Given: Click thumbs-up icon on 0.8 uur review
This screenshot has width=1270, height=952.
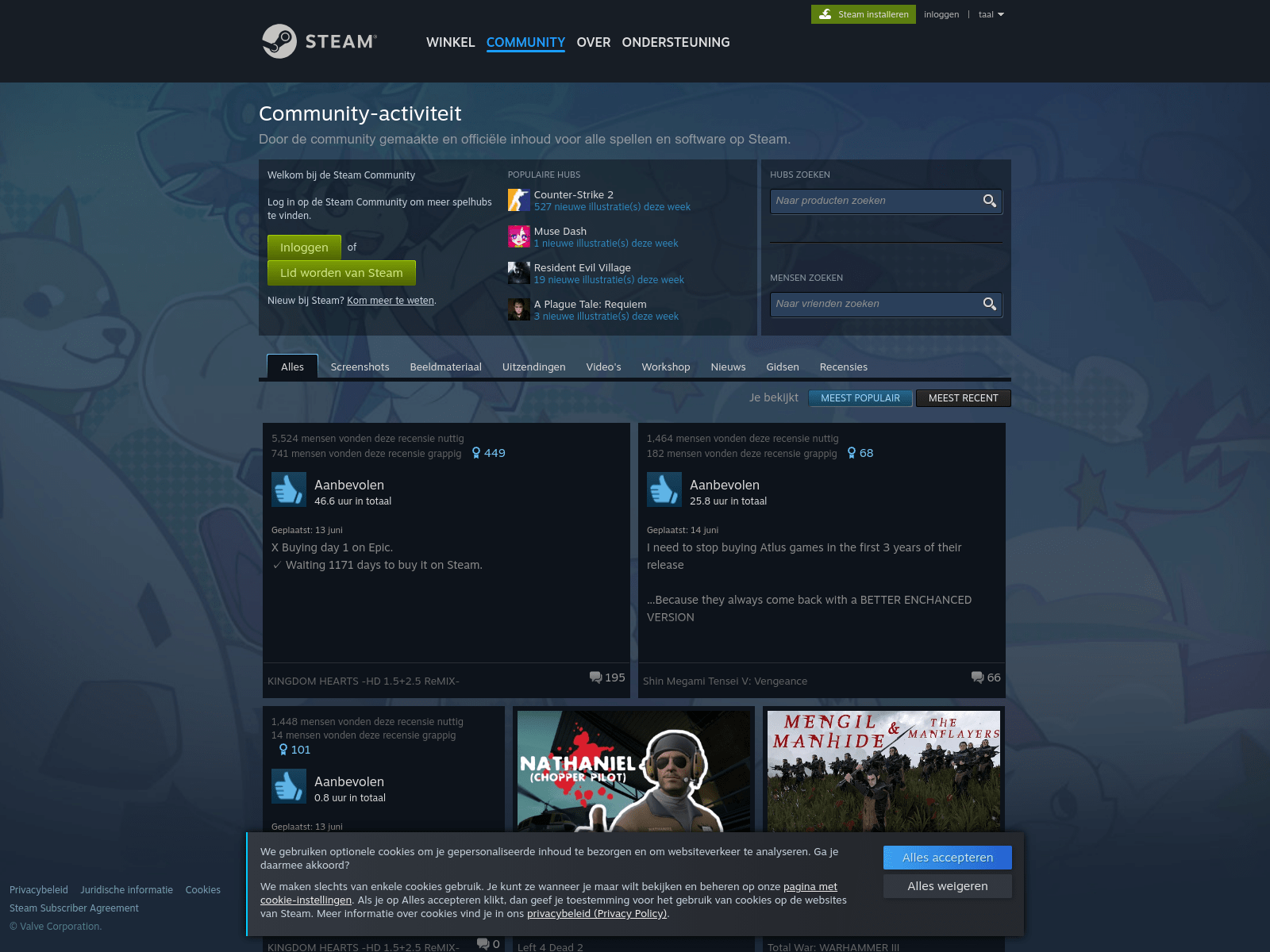Looking at the screenshot, I should [289, 786].
